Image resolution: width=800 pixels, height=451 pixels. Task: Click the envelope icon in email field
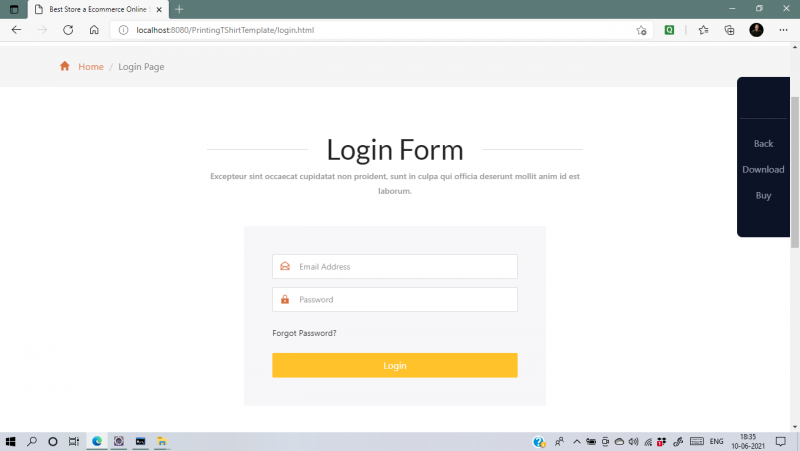(x=285, y=266)
